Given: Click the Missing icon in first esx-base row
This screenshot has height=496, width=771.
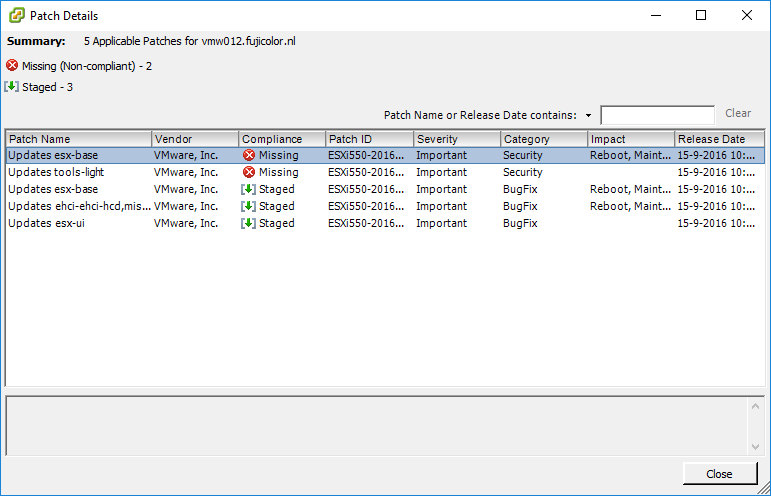Looking at the screenshot, I should 249,155.
